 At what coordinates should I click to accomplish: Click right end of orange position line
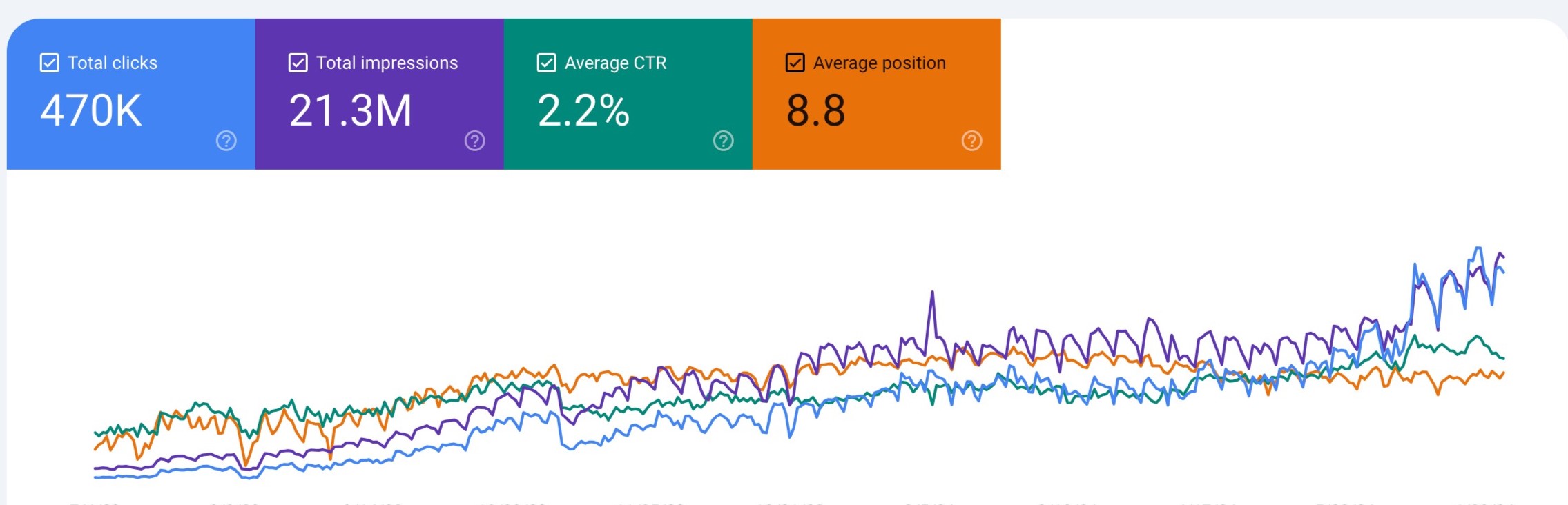click(x=1503, y=373)
